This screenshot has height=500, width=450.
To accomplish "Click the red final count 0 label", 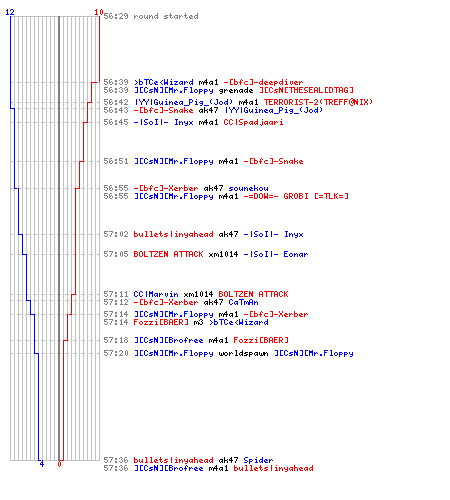I will (x=59, y=464).
